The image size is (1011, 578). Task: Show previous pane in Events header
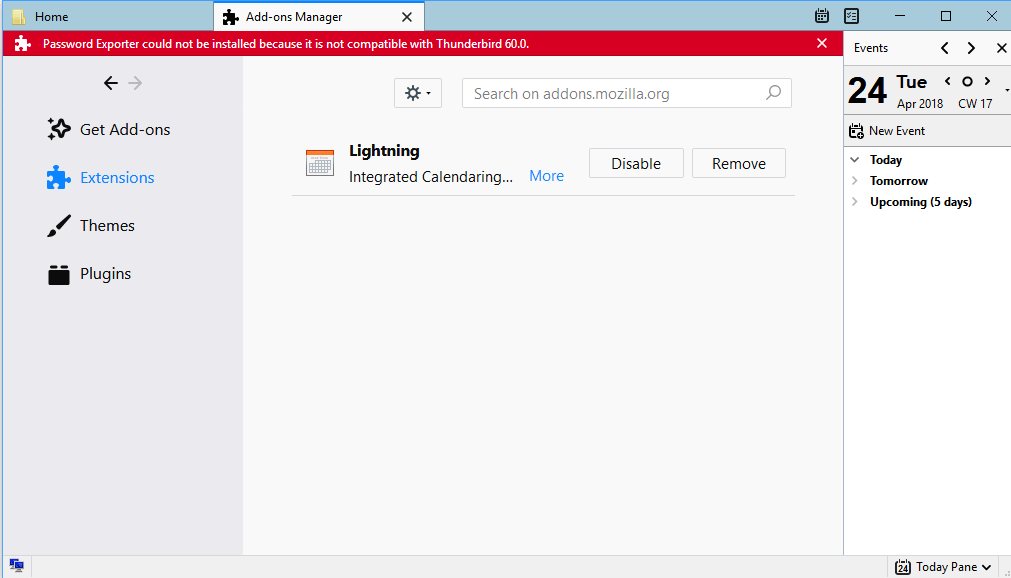945,48
